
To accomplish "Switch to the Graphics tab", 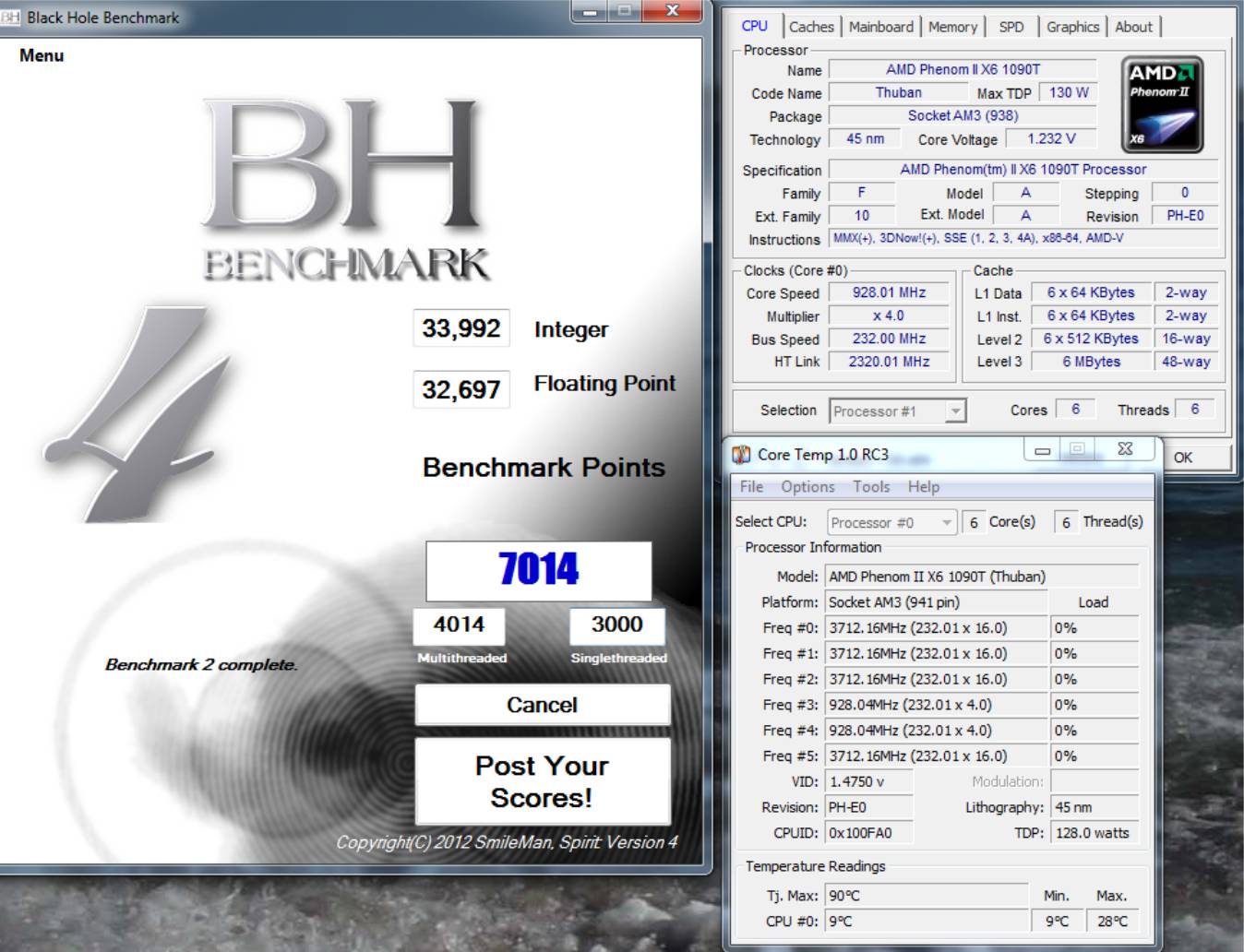I will point(1072,27).
